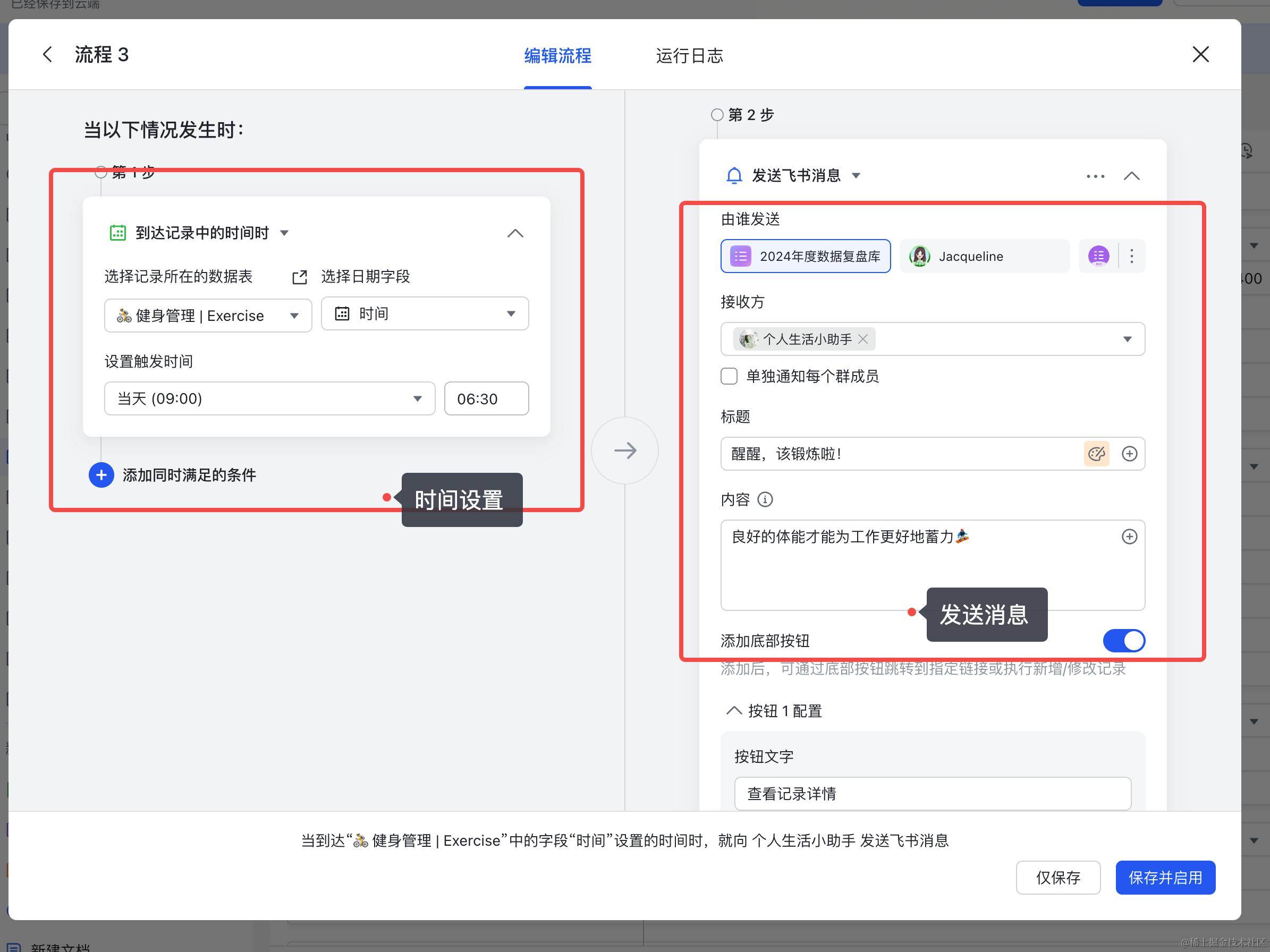Image resolution: width=1270 pixels, height=952 pixels.
Task: Check 单独通知每个群成员 checkbox
Action: 729,377
